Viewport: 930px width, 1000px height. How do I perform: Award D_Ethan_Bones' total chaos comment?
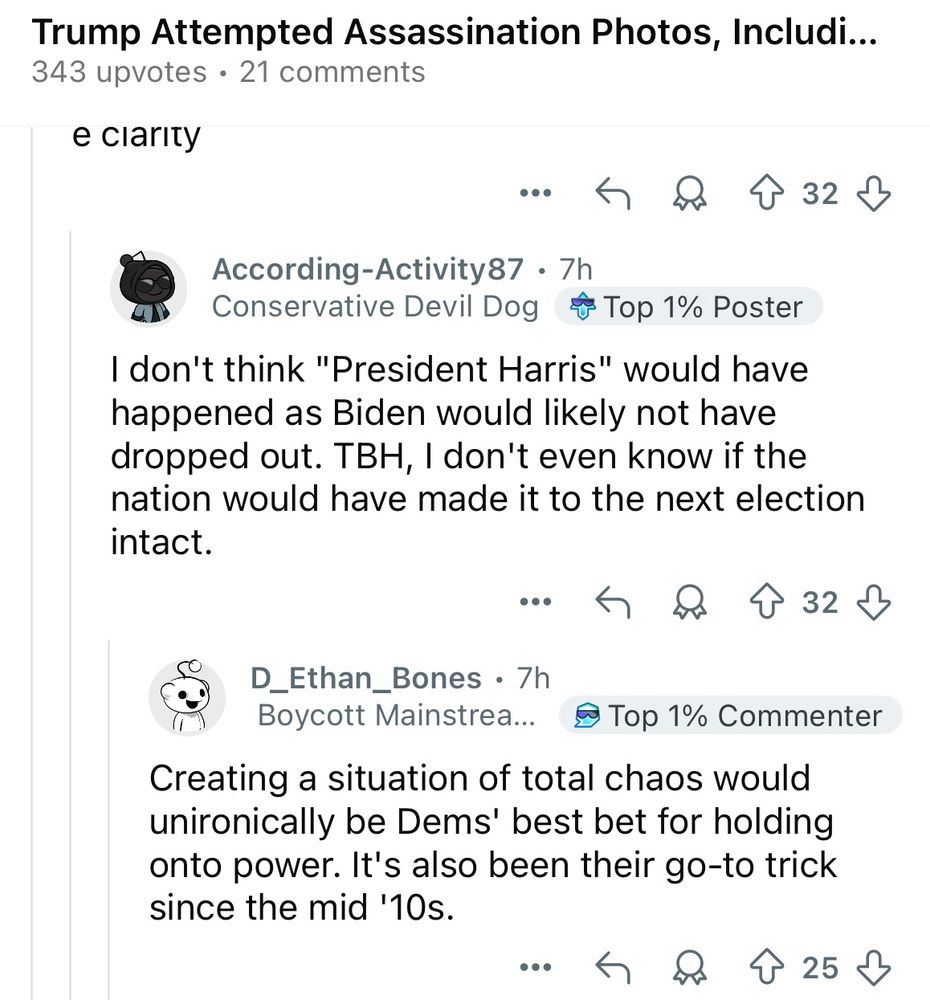pos(690,967)
